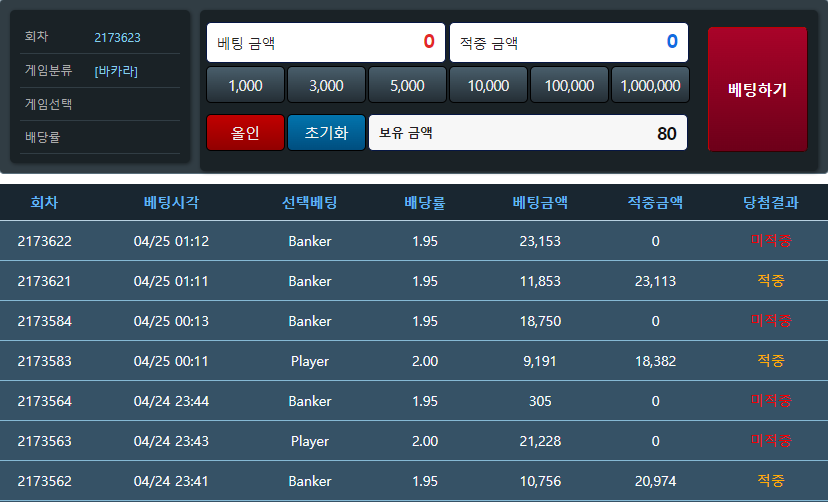The width and height of the screenshot is (828, 502).
Task: Pick the 100,000 amount button
Action: [x=569, y=86]
